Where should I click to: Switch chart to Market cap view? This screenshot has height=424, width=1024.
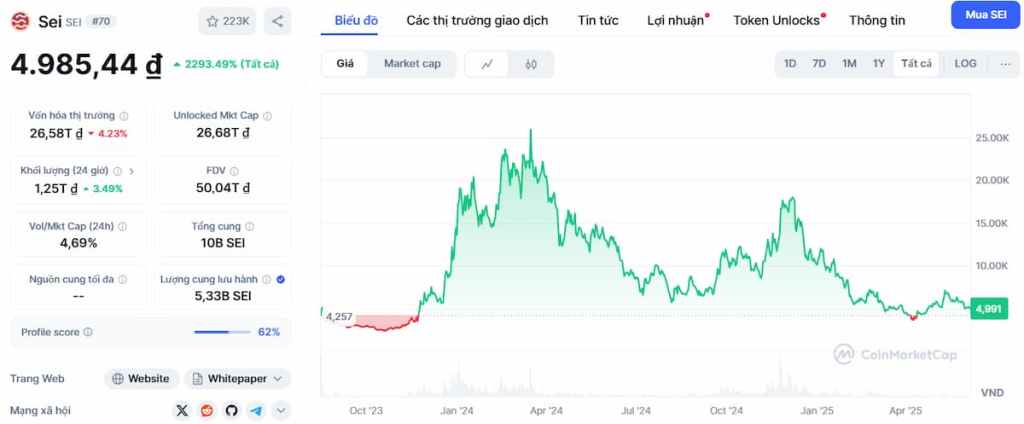[412, 64]
